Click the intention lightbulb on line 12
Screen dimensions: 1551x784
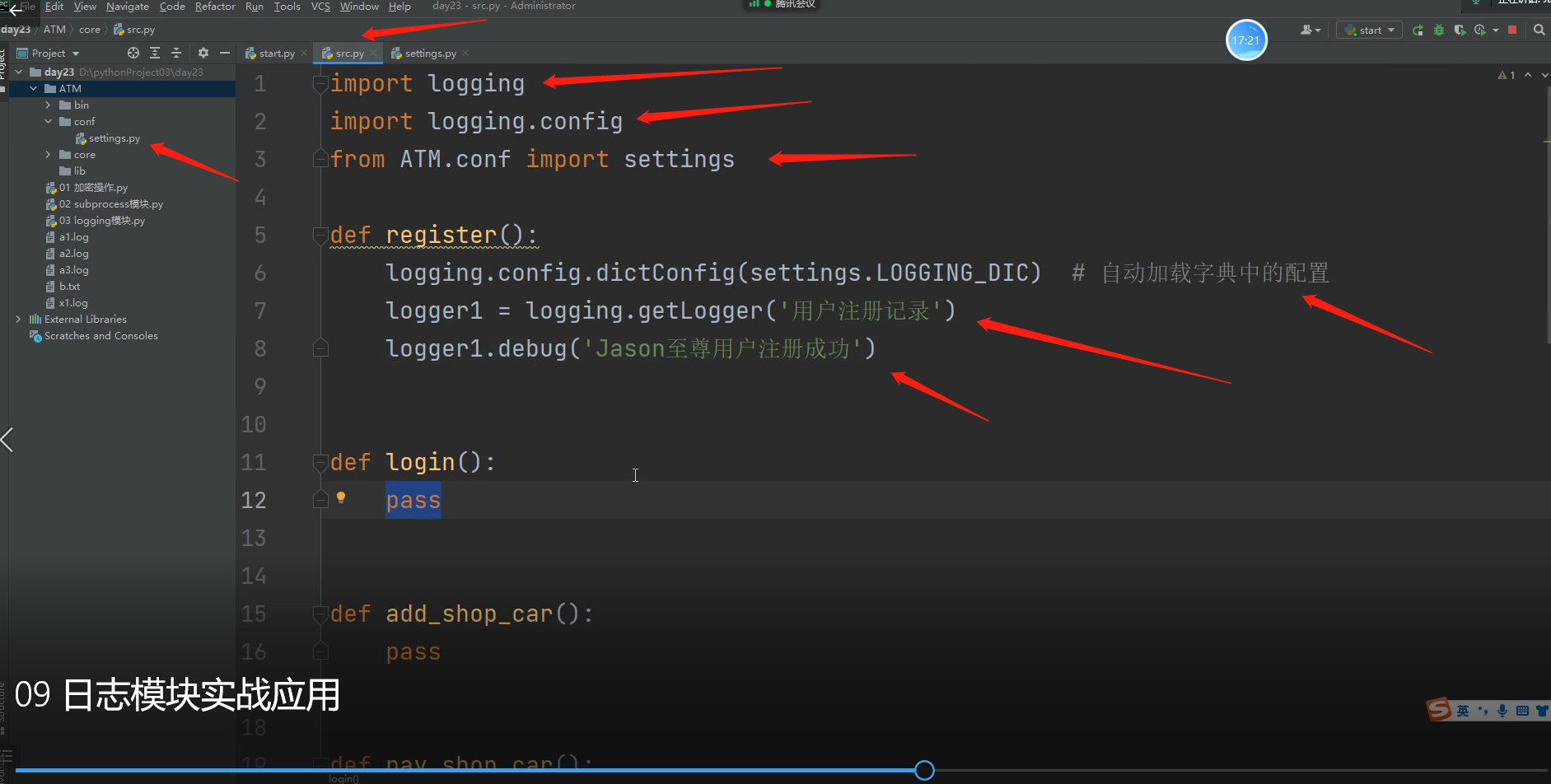tap(341, 497)
